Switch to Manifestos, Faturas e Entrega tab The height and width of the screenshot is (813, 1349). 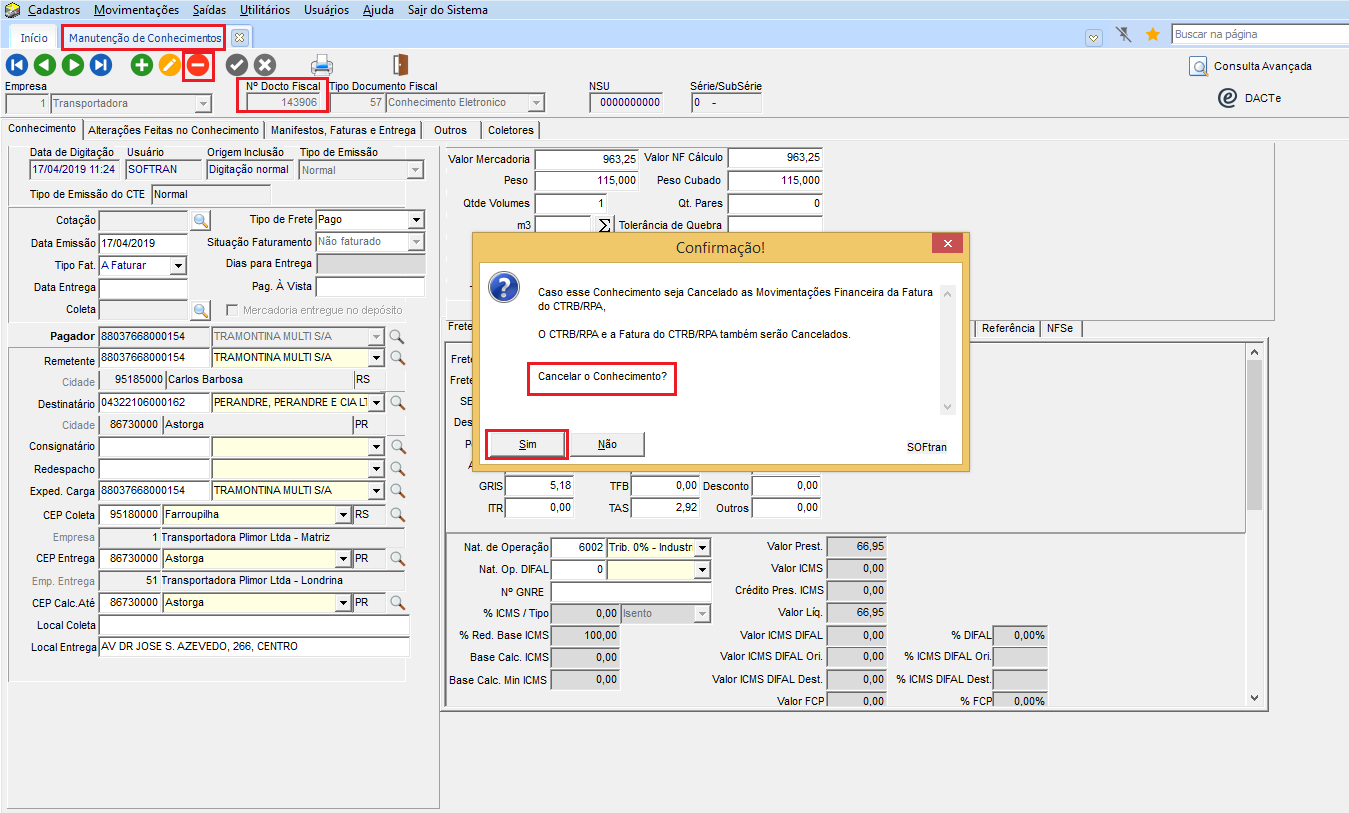point(343,130)
